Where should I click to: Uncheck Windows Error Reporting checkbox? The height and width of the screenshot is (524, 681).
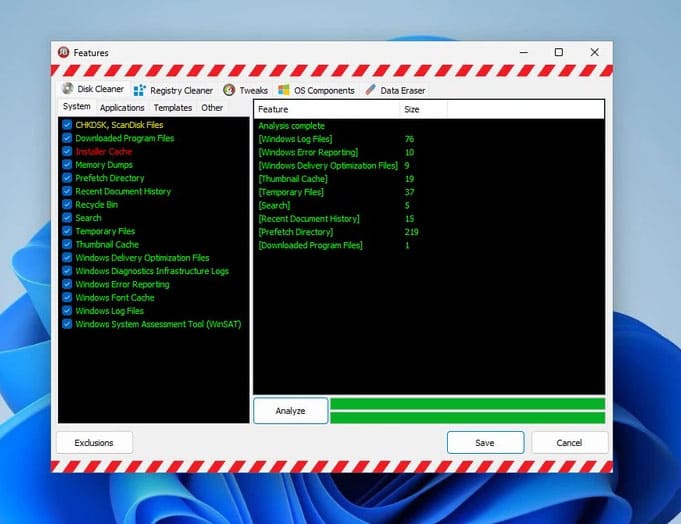[x=67, y=284]
